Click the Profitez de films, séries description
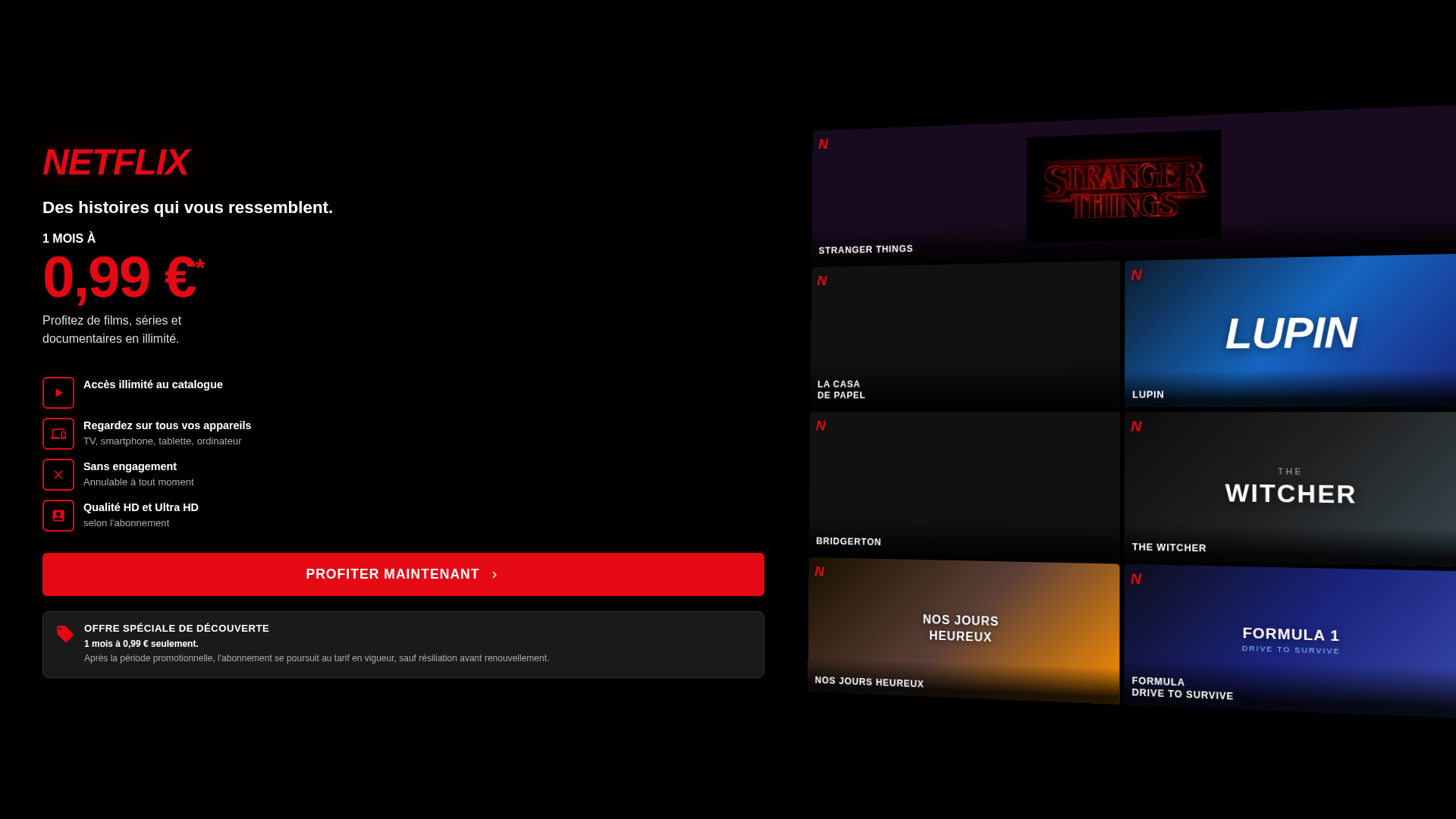Screen dimensions: 1456x819 click(111, 330)
